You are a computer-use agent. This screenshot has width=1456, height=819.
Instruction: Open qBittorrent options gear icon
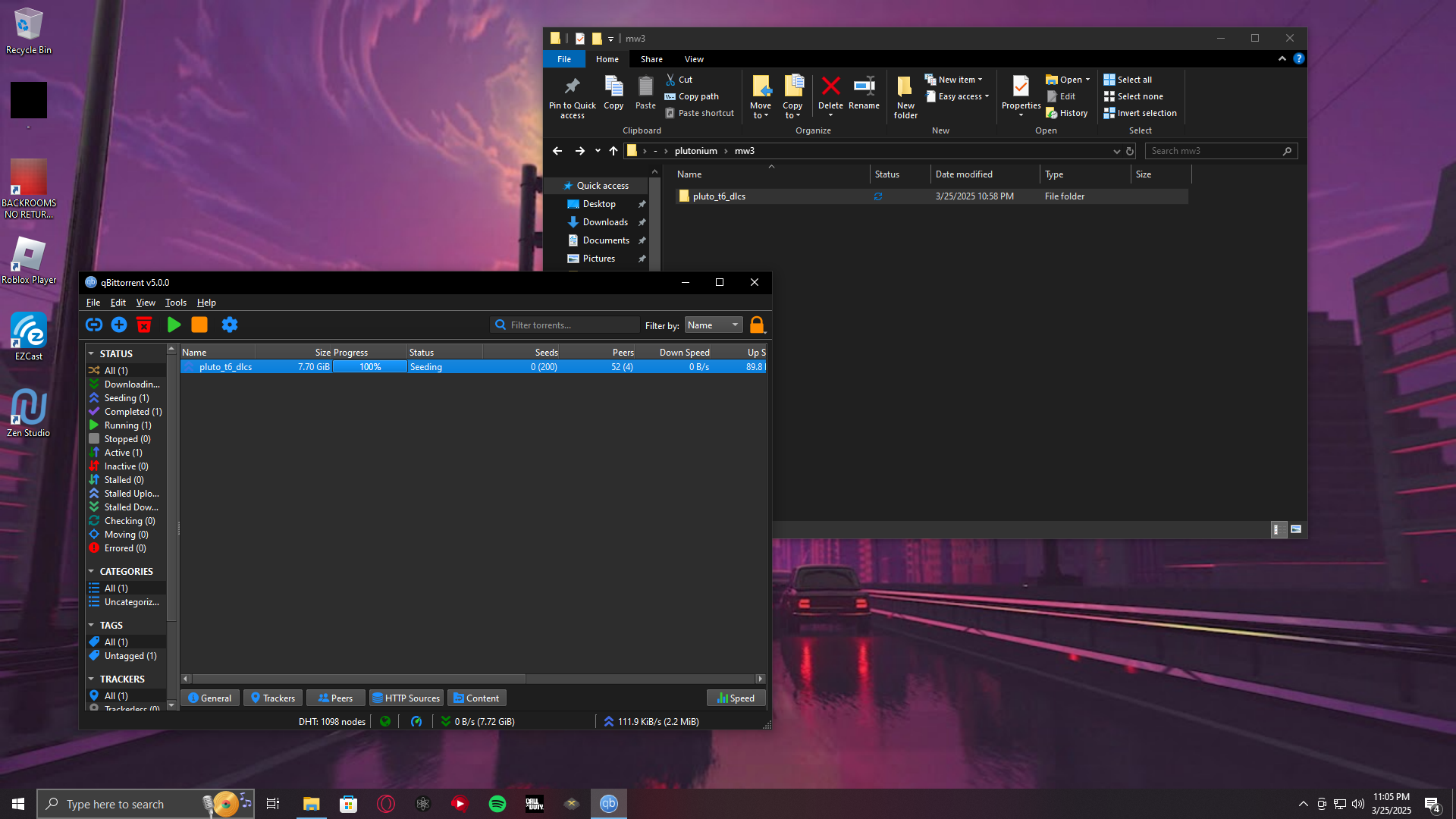pyautogui.click(x=230, y=325)
